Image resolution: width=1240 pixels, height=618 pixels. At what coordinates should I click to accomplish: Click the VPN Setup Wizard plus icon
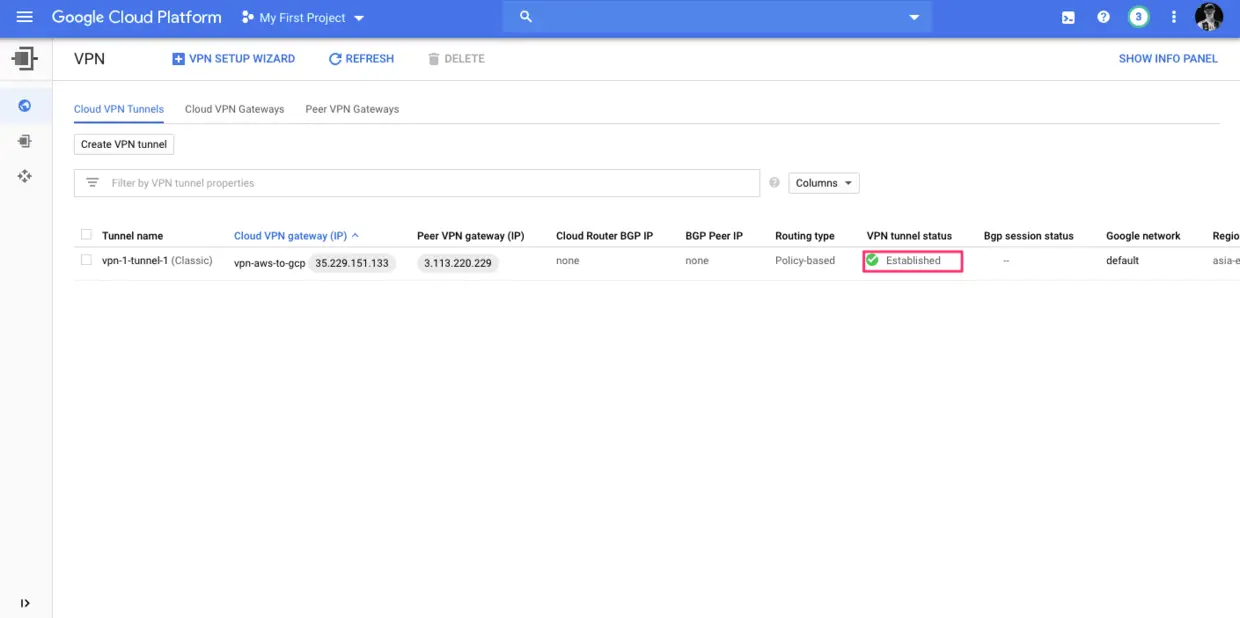pyautogui.click(x=178, y=59)
